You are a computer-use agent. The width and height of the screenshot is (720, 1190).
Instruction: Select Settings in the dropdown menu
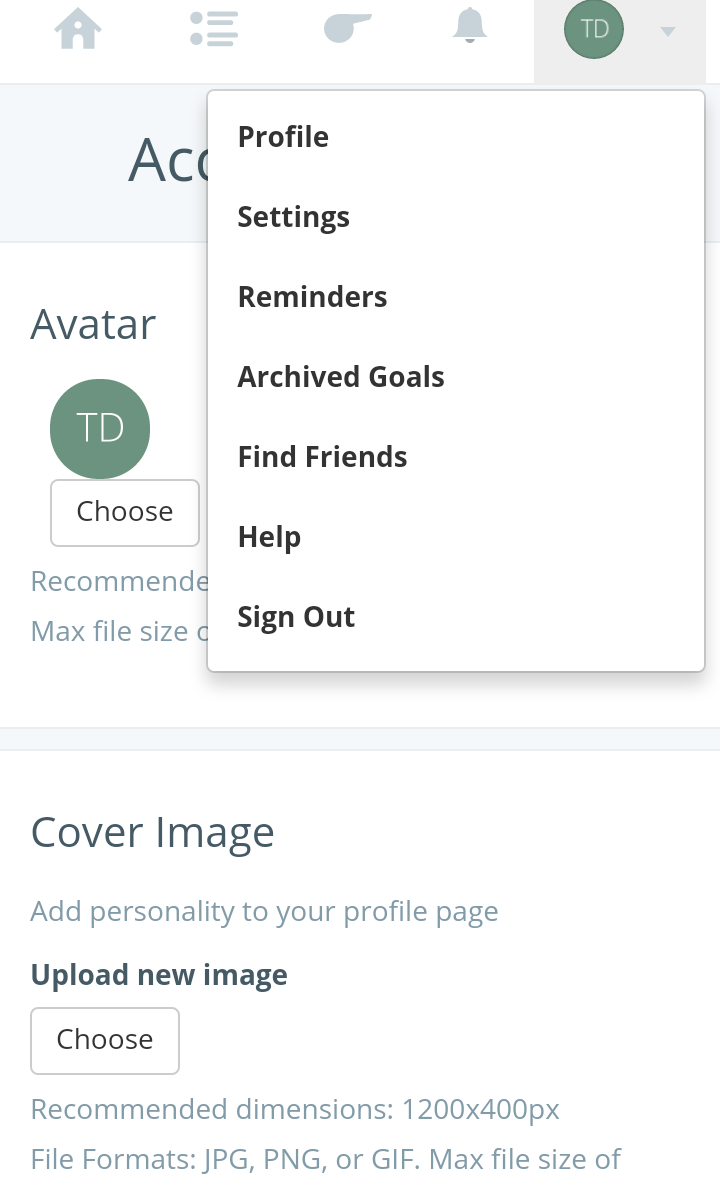[293, 217]
